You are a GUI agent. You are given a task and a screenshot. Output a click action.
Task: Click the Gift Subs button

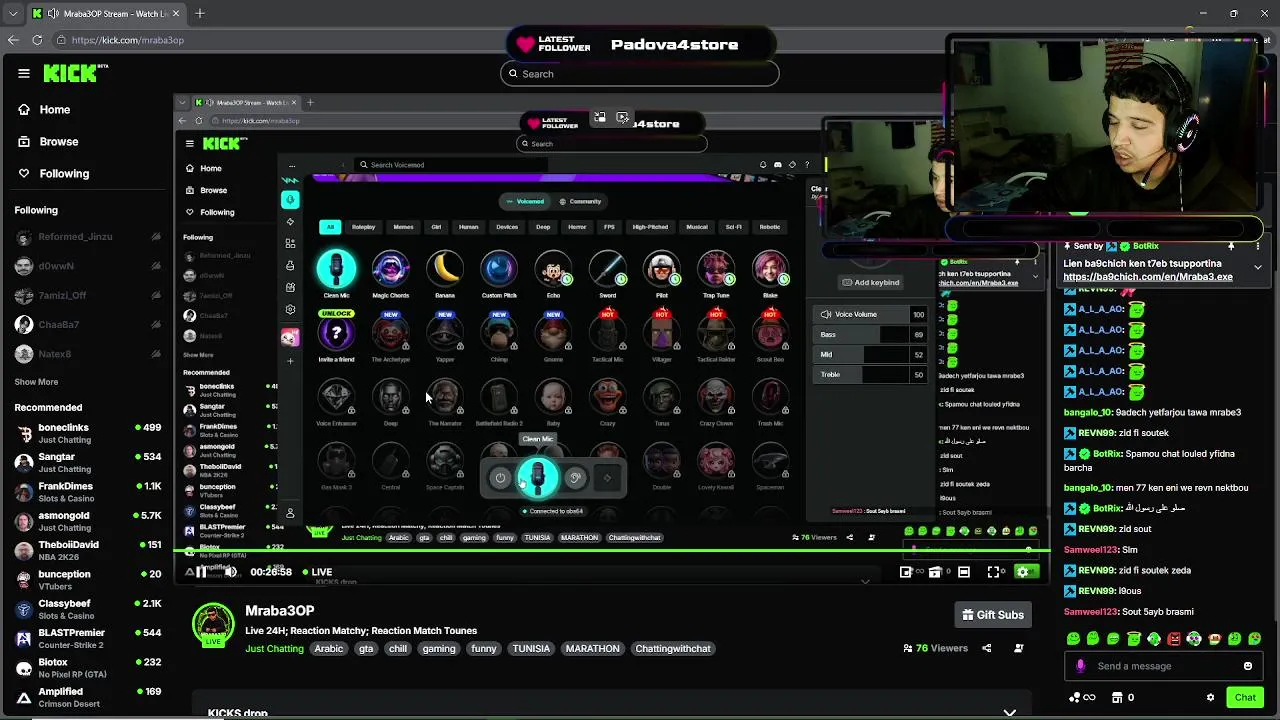coord(993,615)
